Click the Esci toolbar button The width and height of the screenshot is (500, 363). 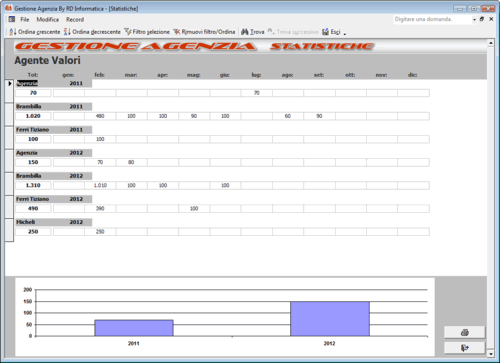point(331,32)
